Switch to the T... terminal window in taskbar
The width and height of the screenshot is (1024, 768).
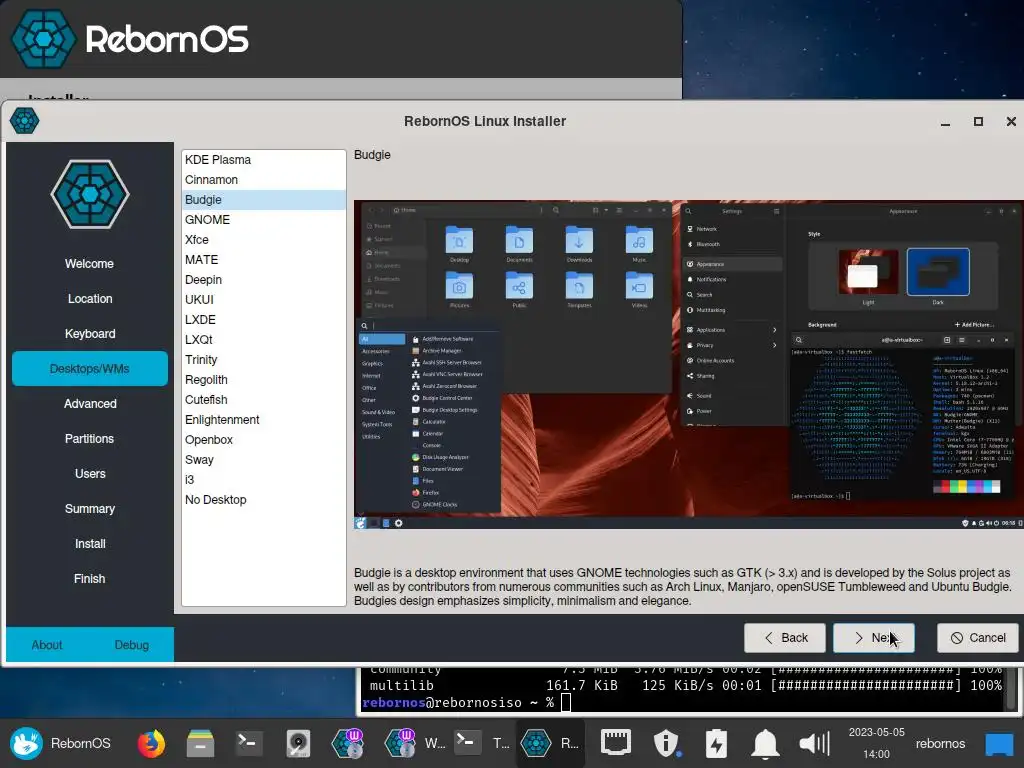point(483,743)
